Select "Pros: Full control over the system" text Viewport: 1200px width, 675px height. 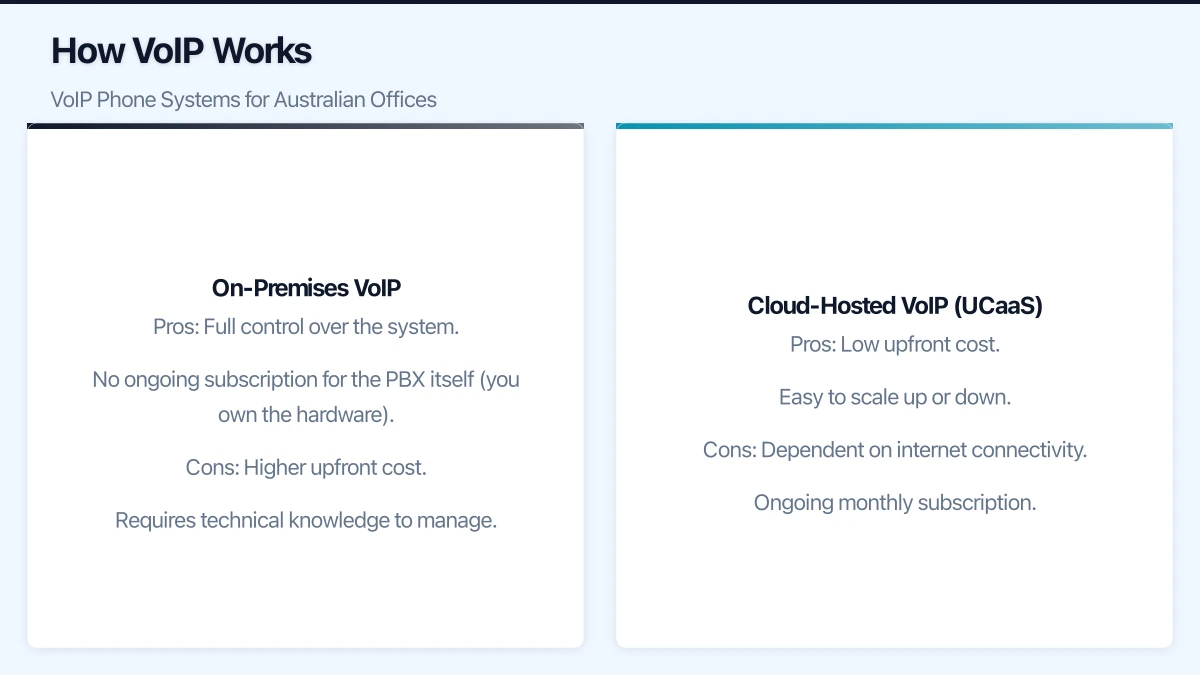[306, 327]
